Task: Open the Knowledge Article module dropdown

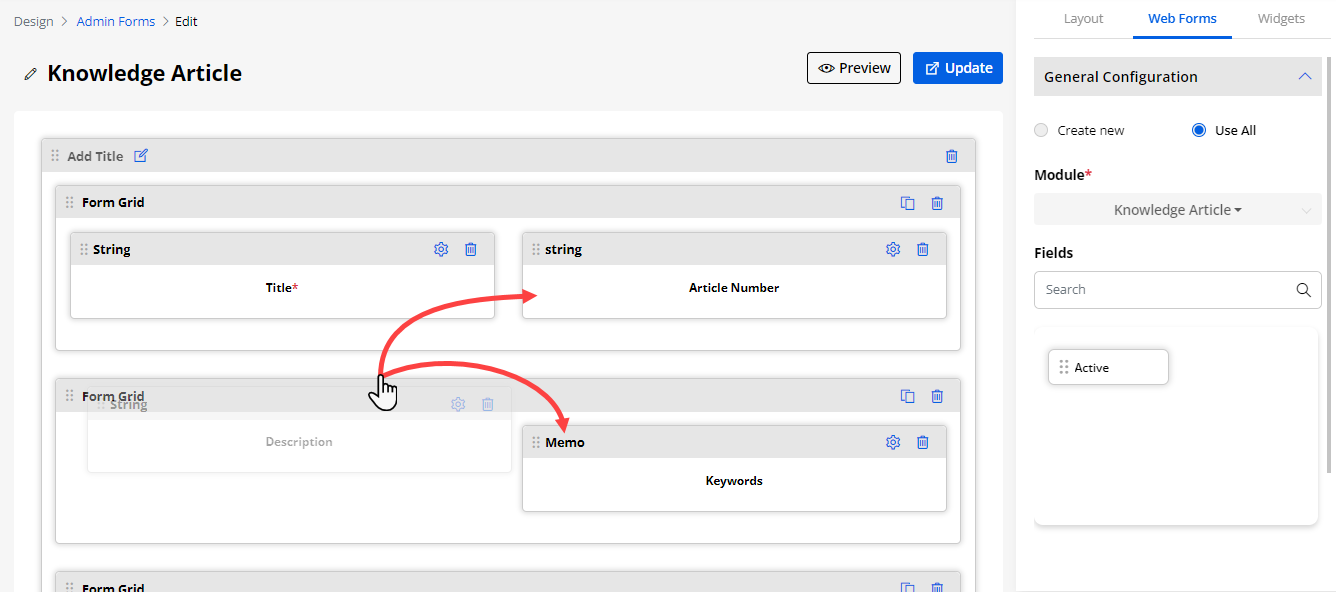Action: click(1177, 210)
